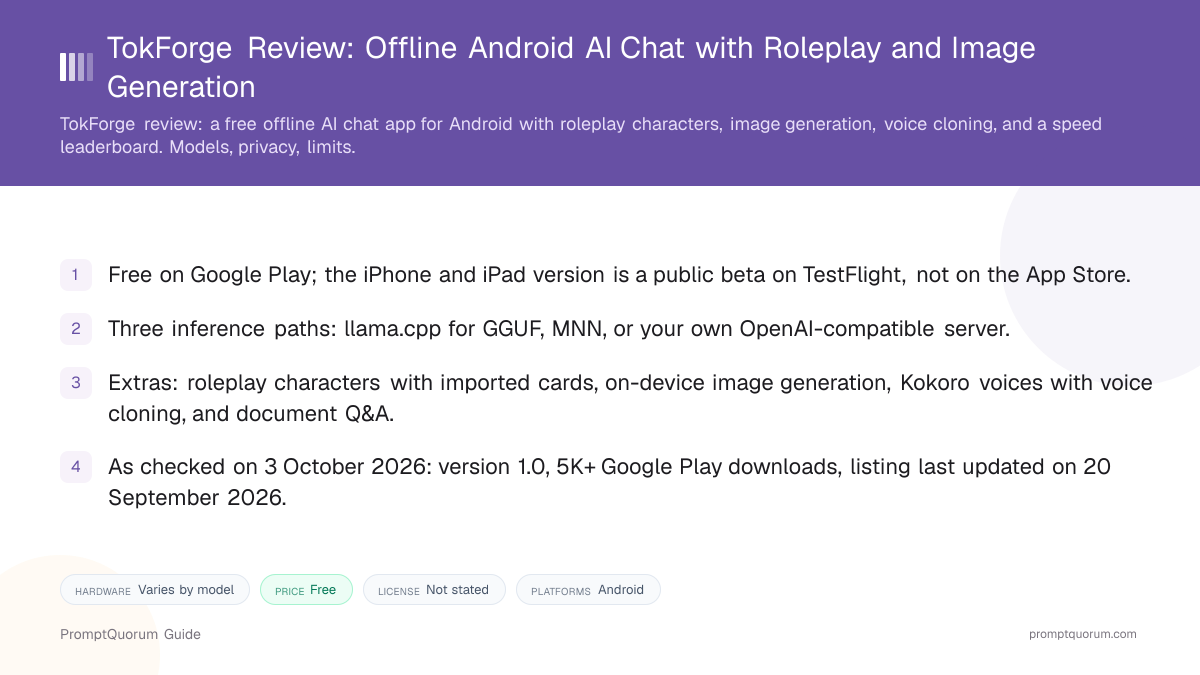Click the number 4 badge
Image resolution: width=1200 pixels, height=675 pixels.
(76, 467)
